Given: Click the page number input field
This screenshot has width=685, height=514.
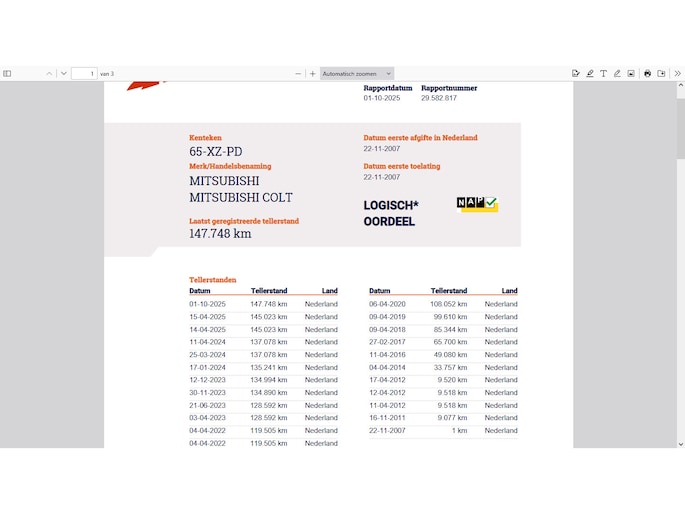Looking at the screenshot, I should click(84, 73).
